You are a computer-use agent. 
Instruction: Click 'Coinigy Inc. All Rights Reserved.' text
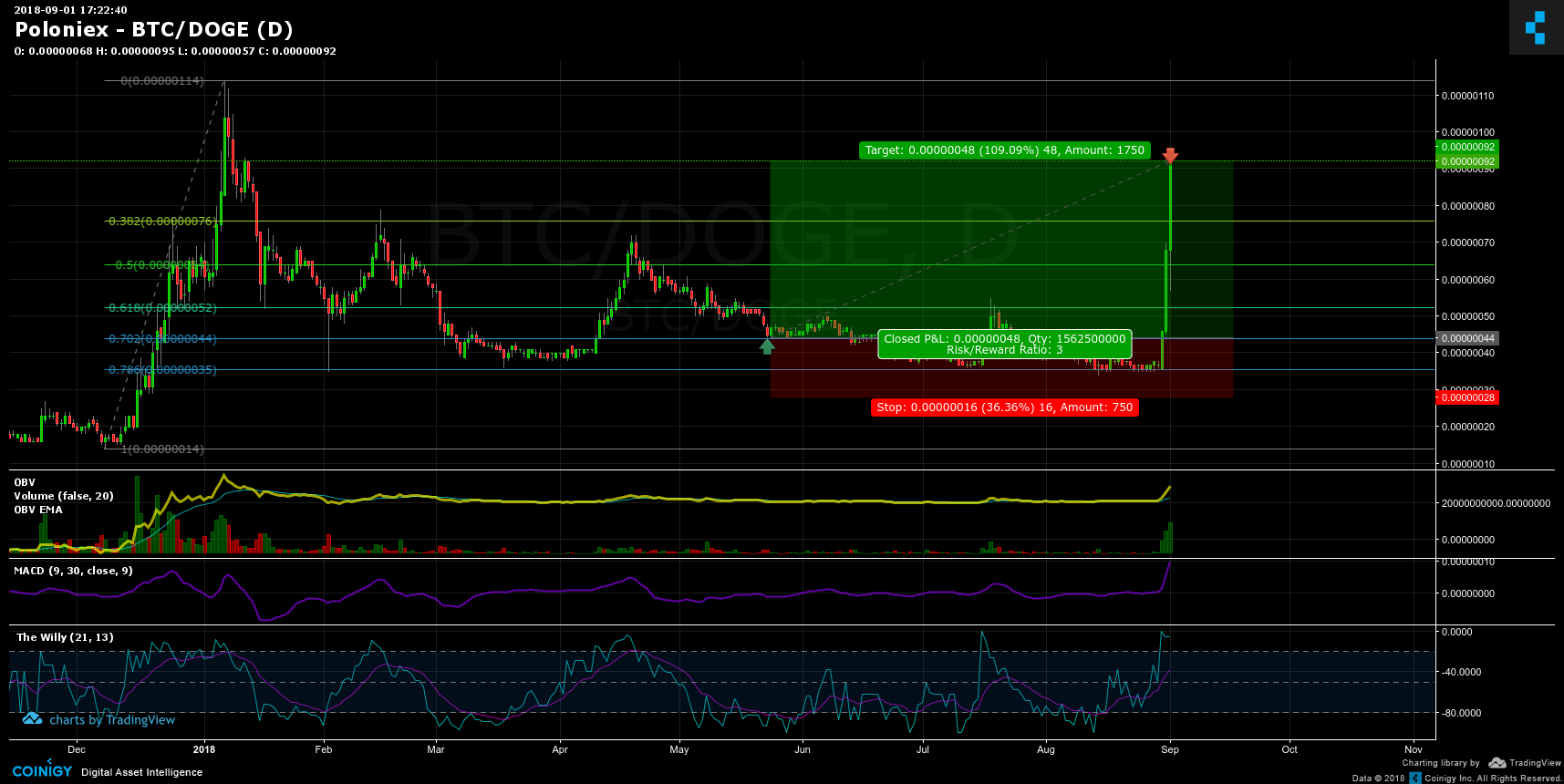tap(1493, 779)
